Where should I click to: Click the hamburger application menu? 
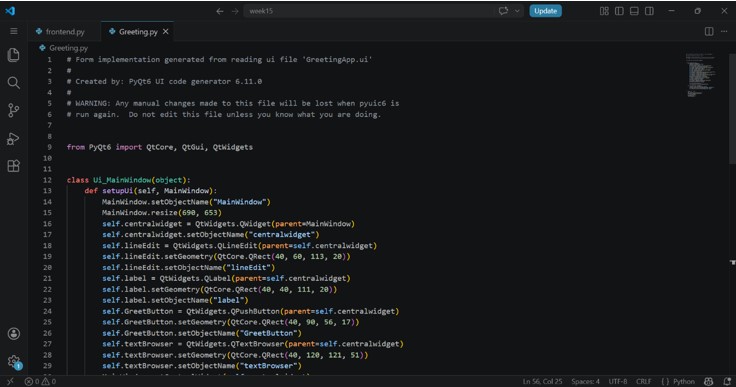[x=14, y=31]
